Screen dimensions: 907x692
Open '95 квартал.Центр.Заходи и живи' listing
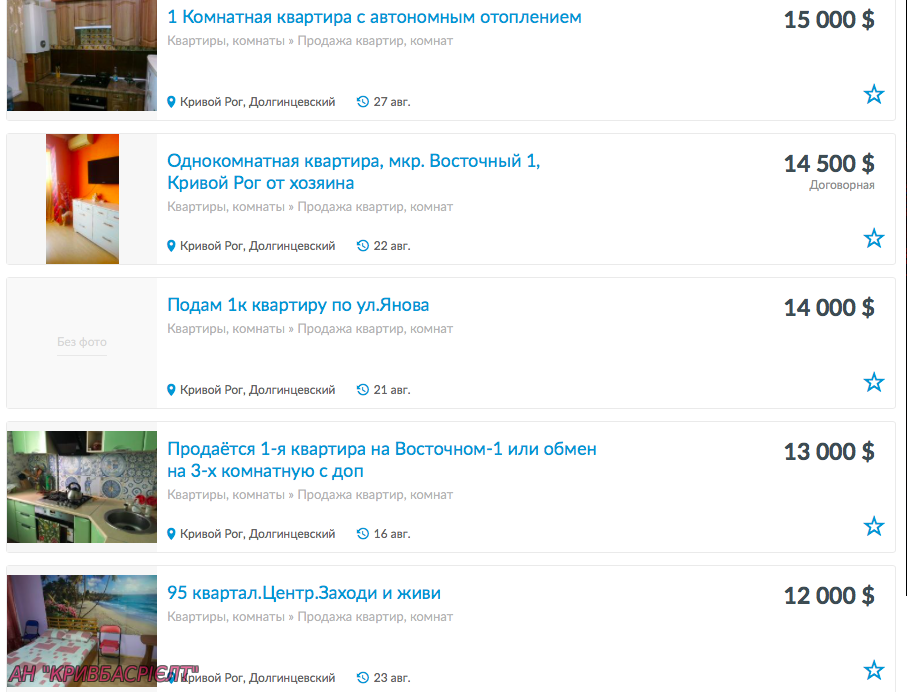point(304,593)
